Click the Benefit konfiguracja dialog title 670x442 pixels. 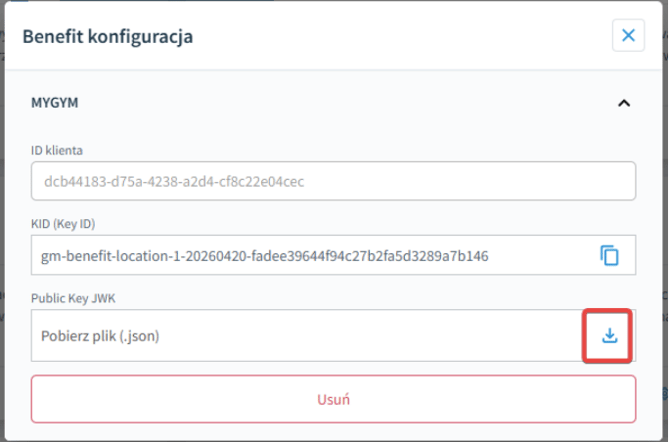(x=108, y=36)
